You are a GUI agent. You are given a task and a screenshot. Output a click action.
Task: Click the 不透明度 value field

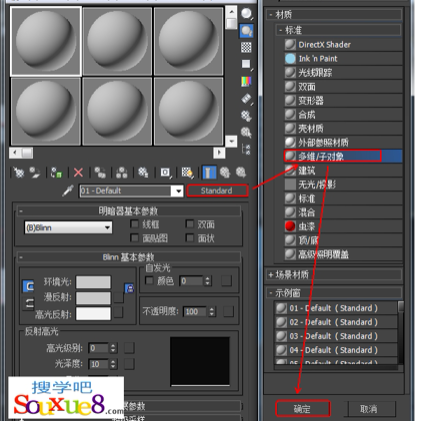click(x=196, y=312)
